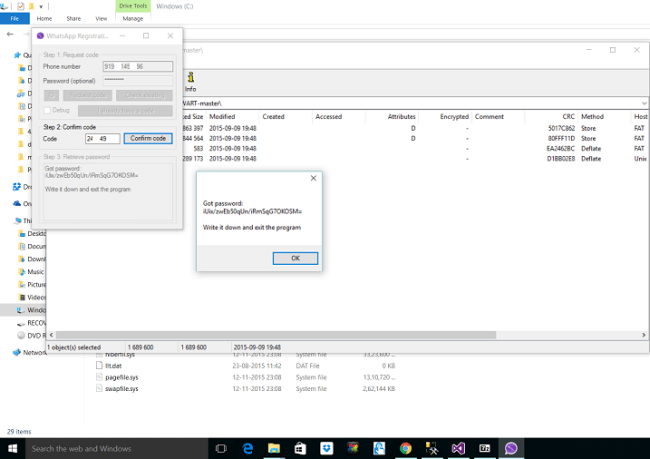This screenshot has height=459, width=650.
Task: Click the WhatsApp Registration window title icon
Action: click(x=40, y=36)
